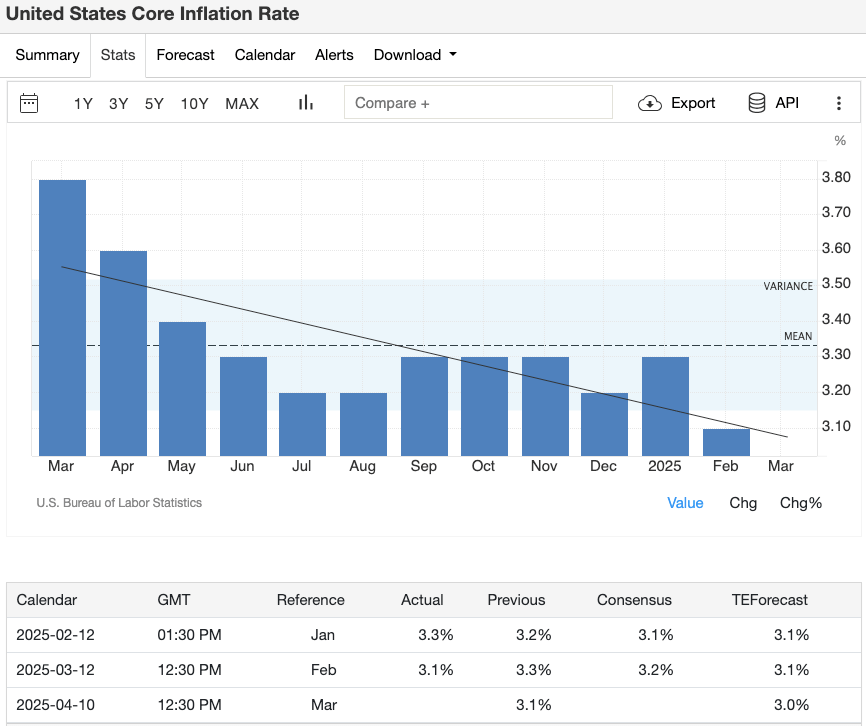
Task: Open the Calendar tab
Action: coord(264,55)
